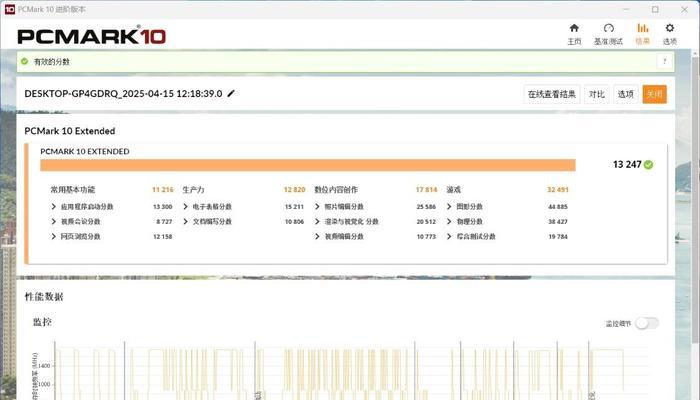700x400 pixels.
Task: Click the 常用基本功能 score 11 216
Action: click(162, 190)
